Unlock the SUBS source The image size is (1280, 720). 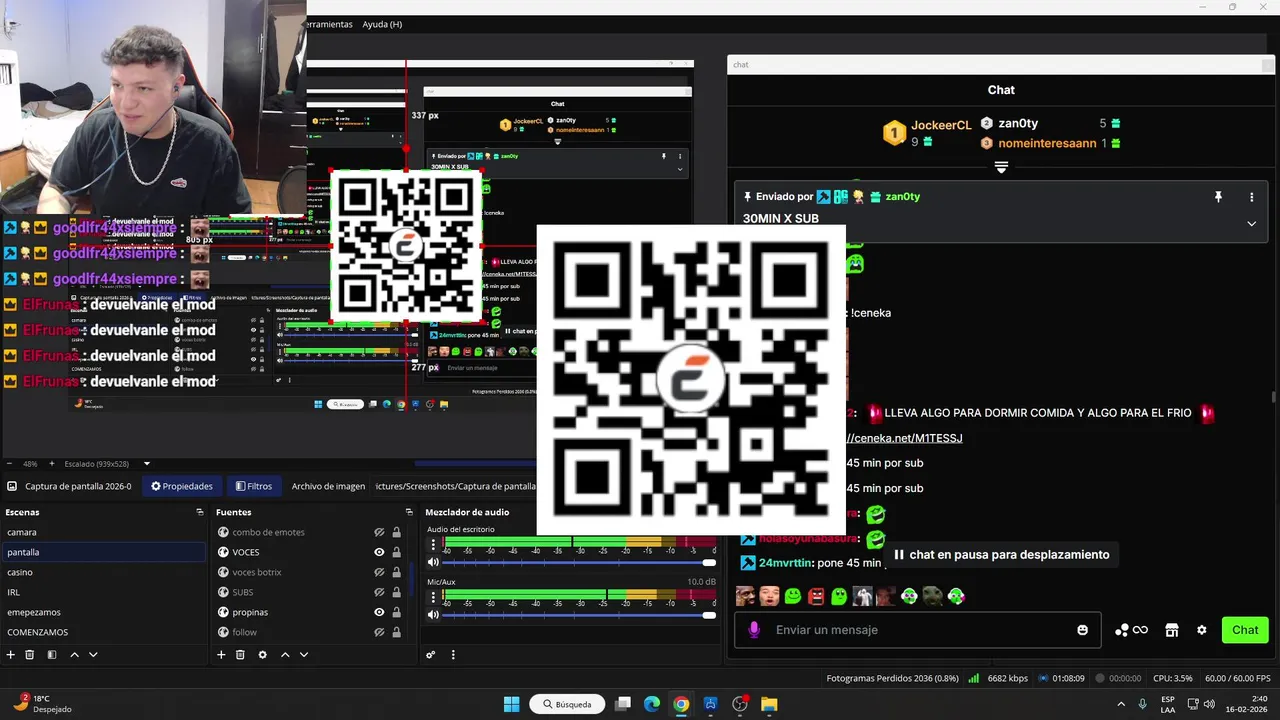pos(396,592)
